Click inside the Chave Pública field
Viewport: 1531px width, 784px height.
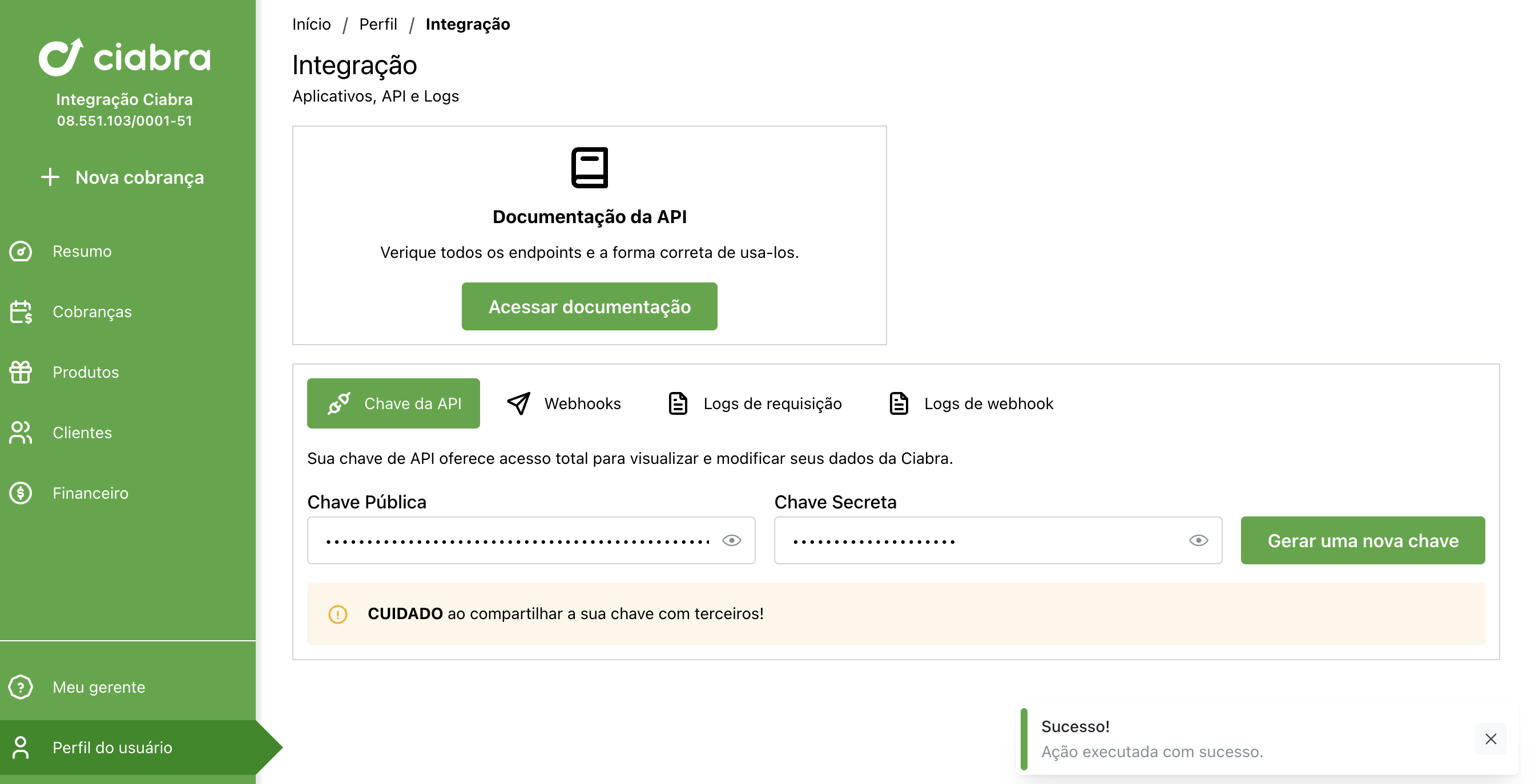click(x=531, y=540)
